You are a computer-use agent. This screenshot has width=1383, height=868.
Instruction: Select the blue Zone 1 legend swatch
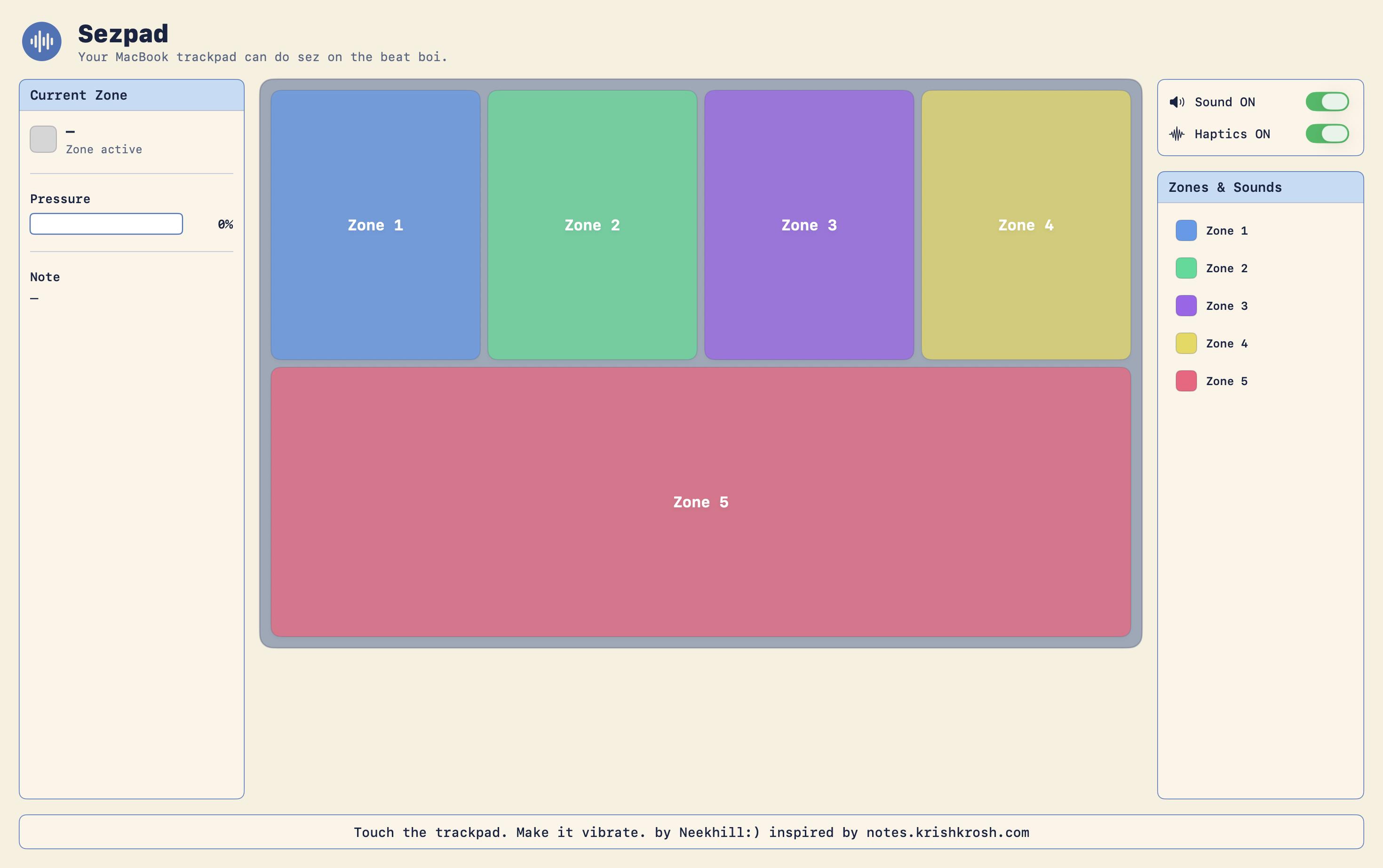tap(1186, 231)
